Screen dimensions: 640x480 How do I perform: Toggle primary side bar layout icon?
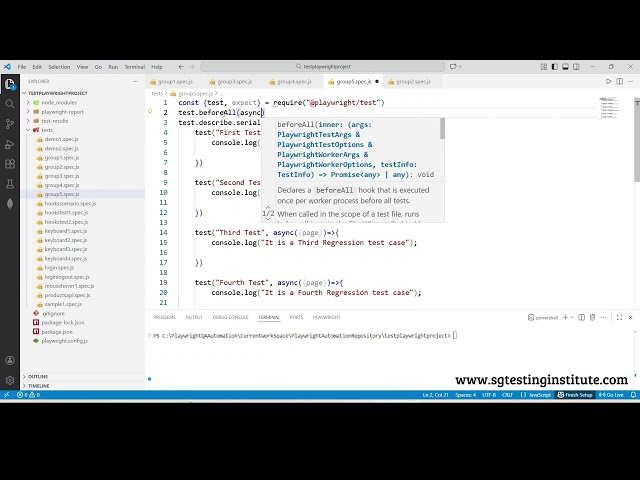[x=554, y=67]
